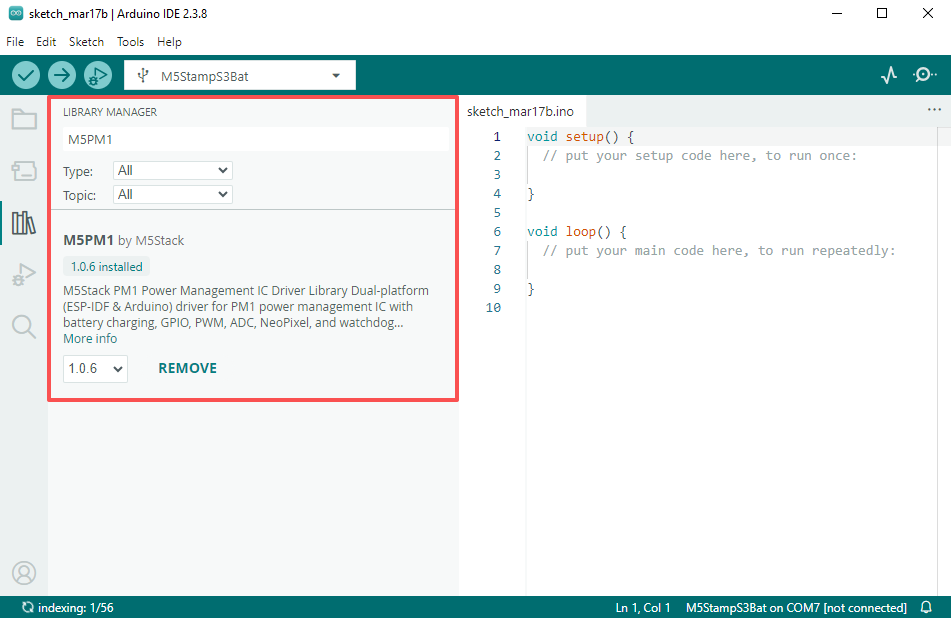Click the Upload arrow button
This screenshot has height=618, width=951.
point(62,75)
